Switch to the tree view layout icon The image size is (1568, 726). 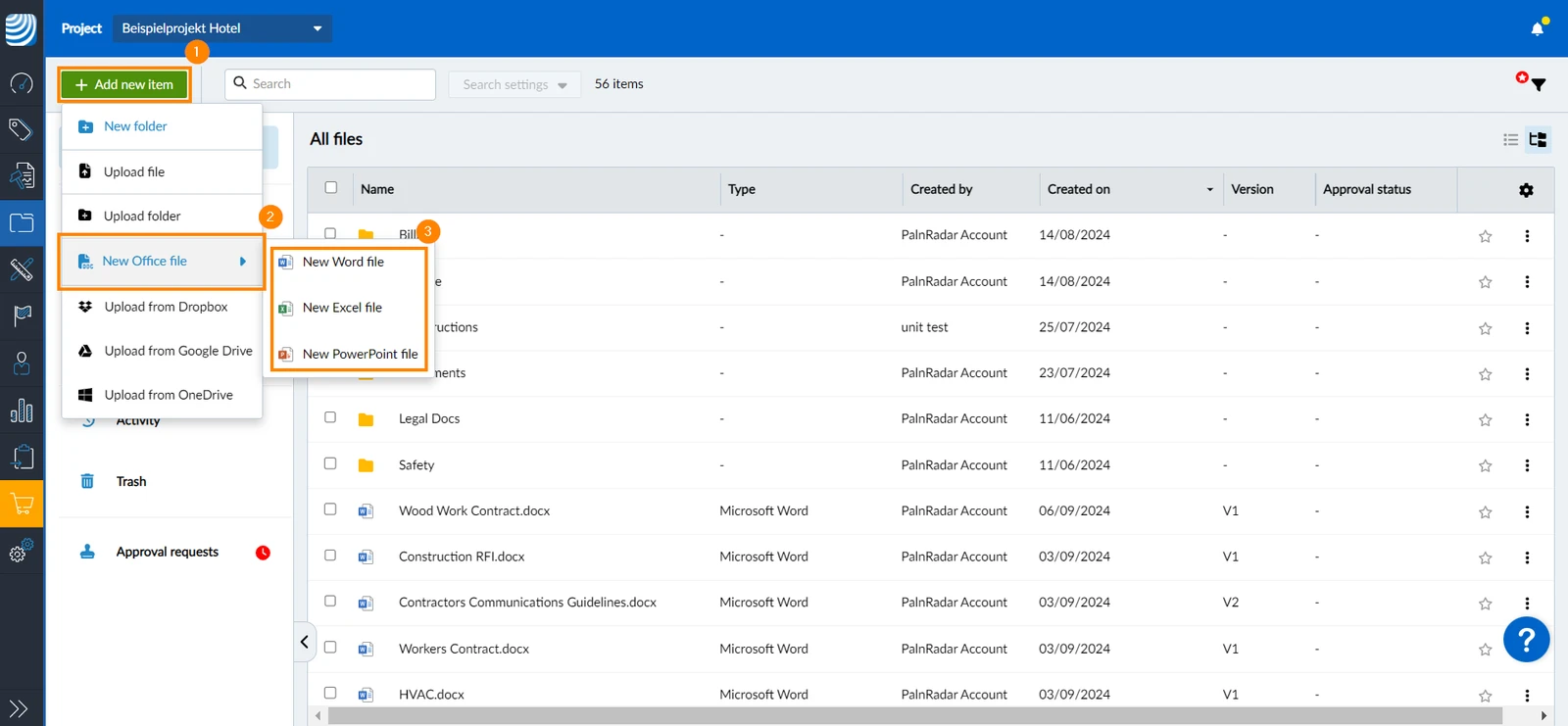point(1538,140)
